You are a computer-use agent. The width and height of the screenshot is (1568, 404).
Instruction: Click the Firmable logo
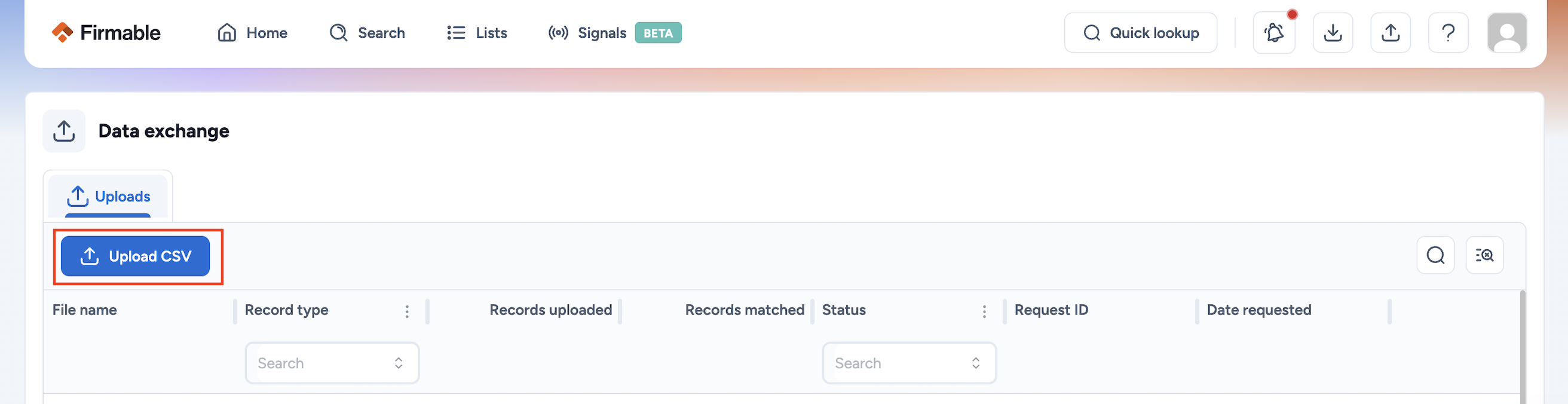106,33
